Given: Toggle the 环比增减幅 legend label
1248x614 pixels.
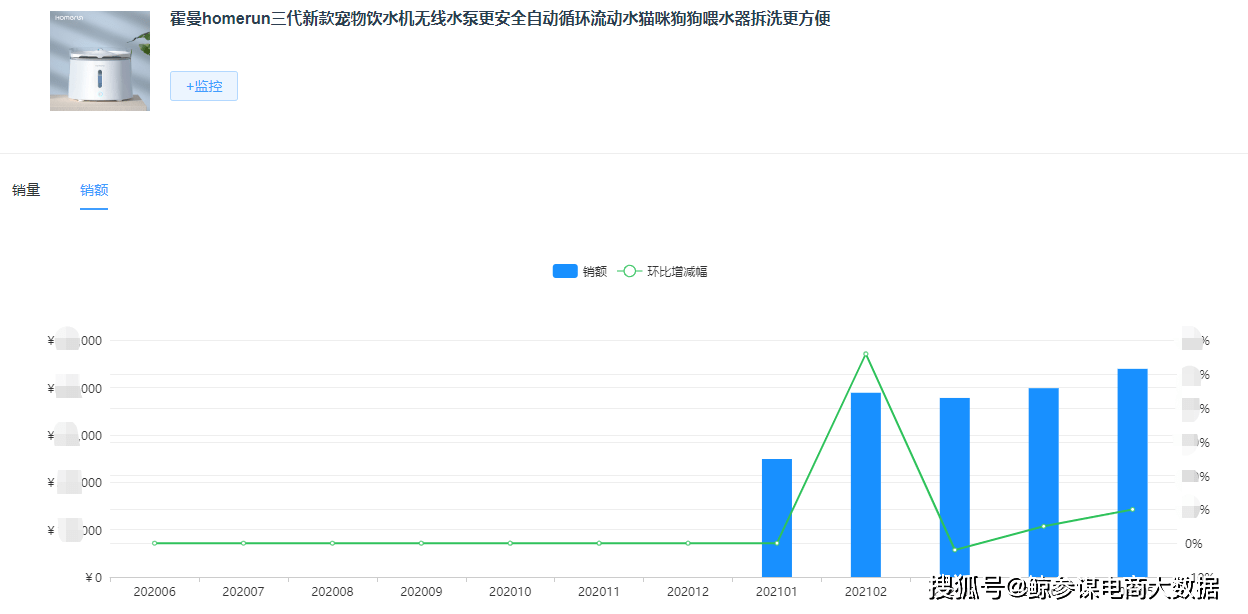Looking at the screenshot, I should (x=677, y=271).
